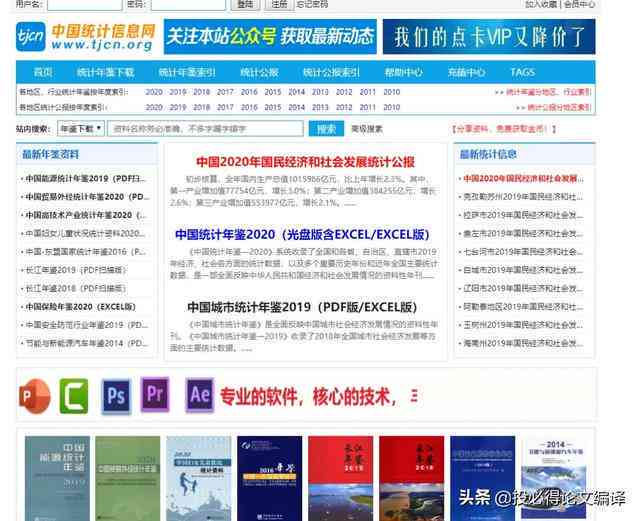Open 长江年鉴2018 (PDF扫描版) list item
The width and height of the screenshot is (640, 521).
pyautogui.click(x=76, y=288)
